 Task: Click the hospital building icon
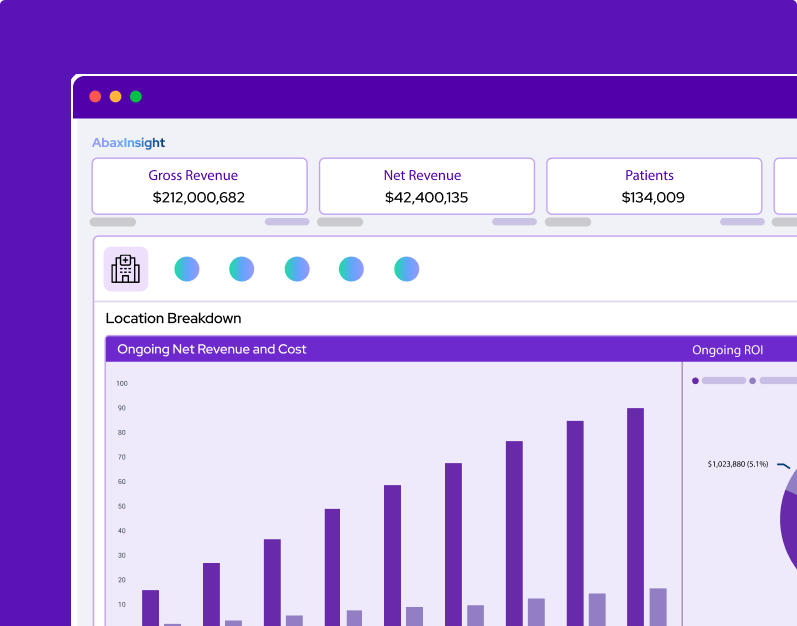point(126,269)
